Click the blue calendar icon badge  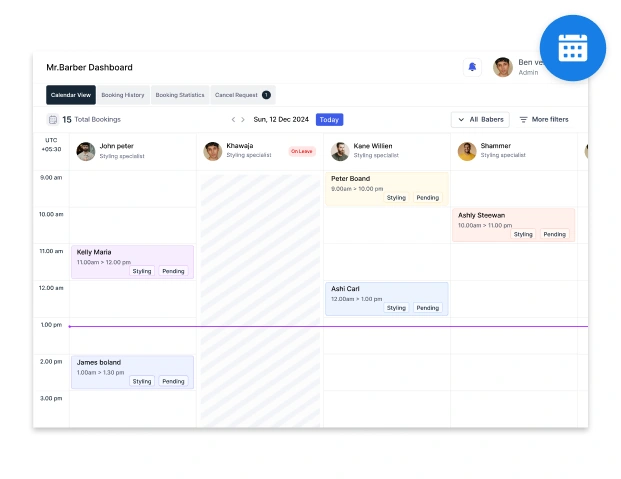pos(572,49)
